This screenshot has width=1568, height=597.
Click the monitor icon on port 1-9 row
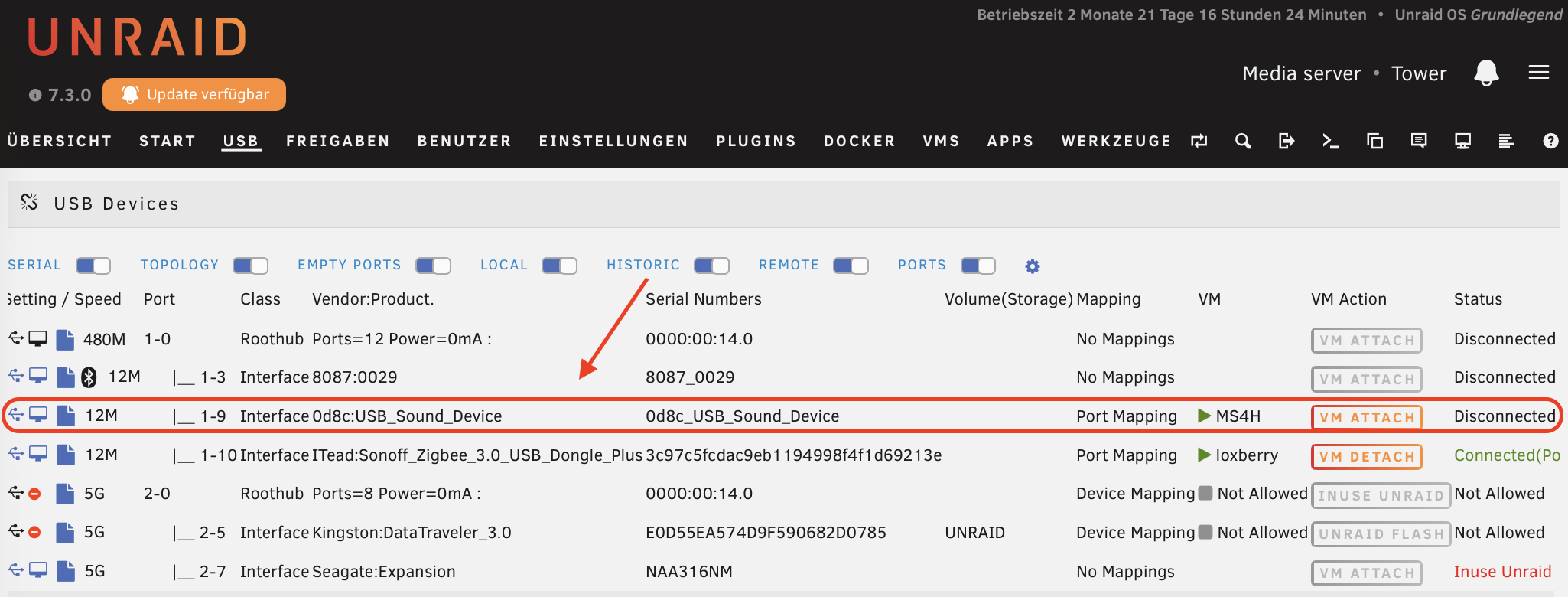pos(38,415)
